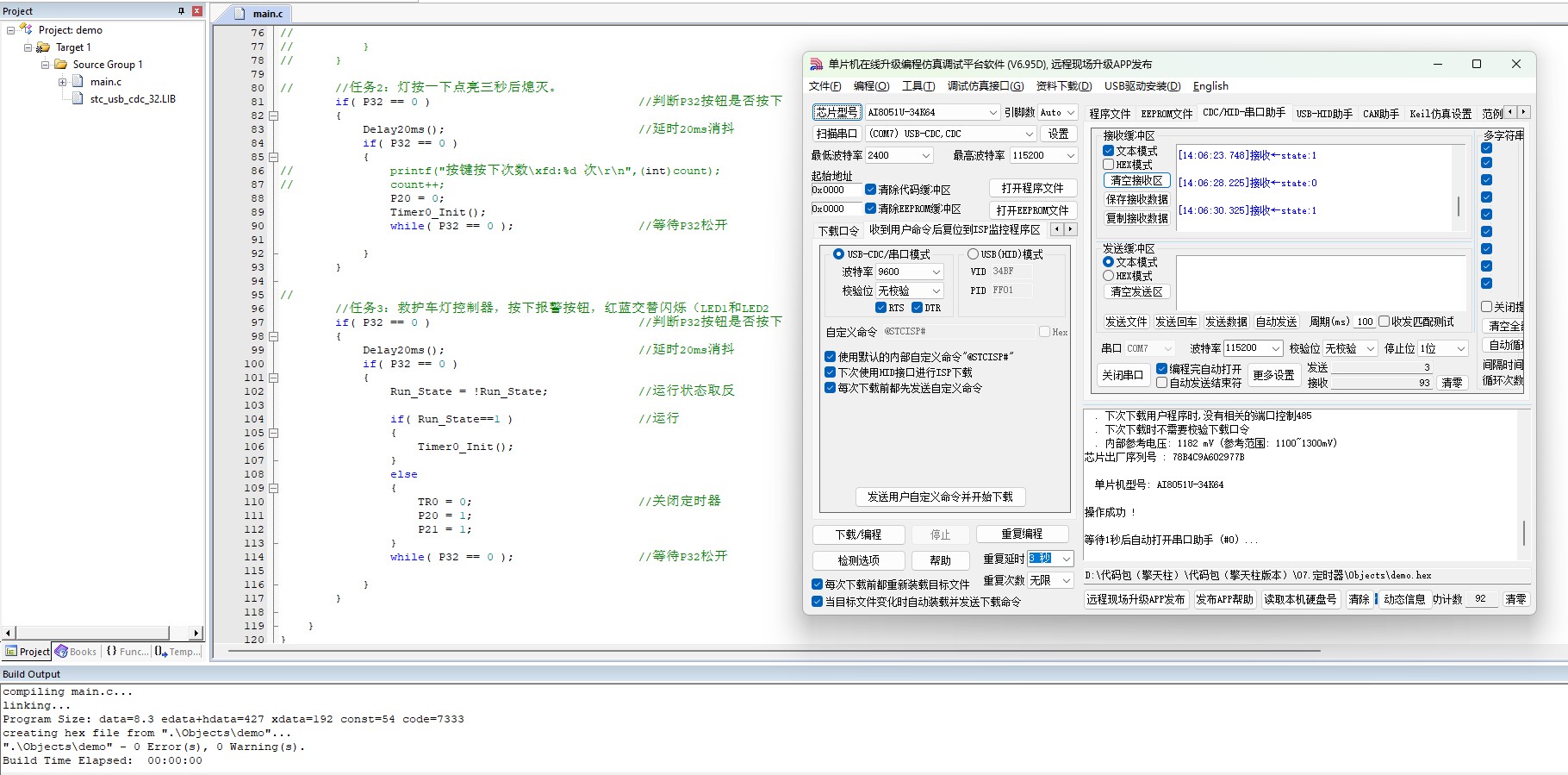The image size is (1568, 775).
Task: Open the repeat delay 3秒 dropdown
Action: coord(1067,559)
